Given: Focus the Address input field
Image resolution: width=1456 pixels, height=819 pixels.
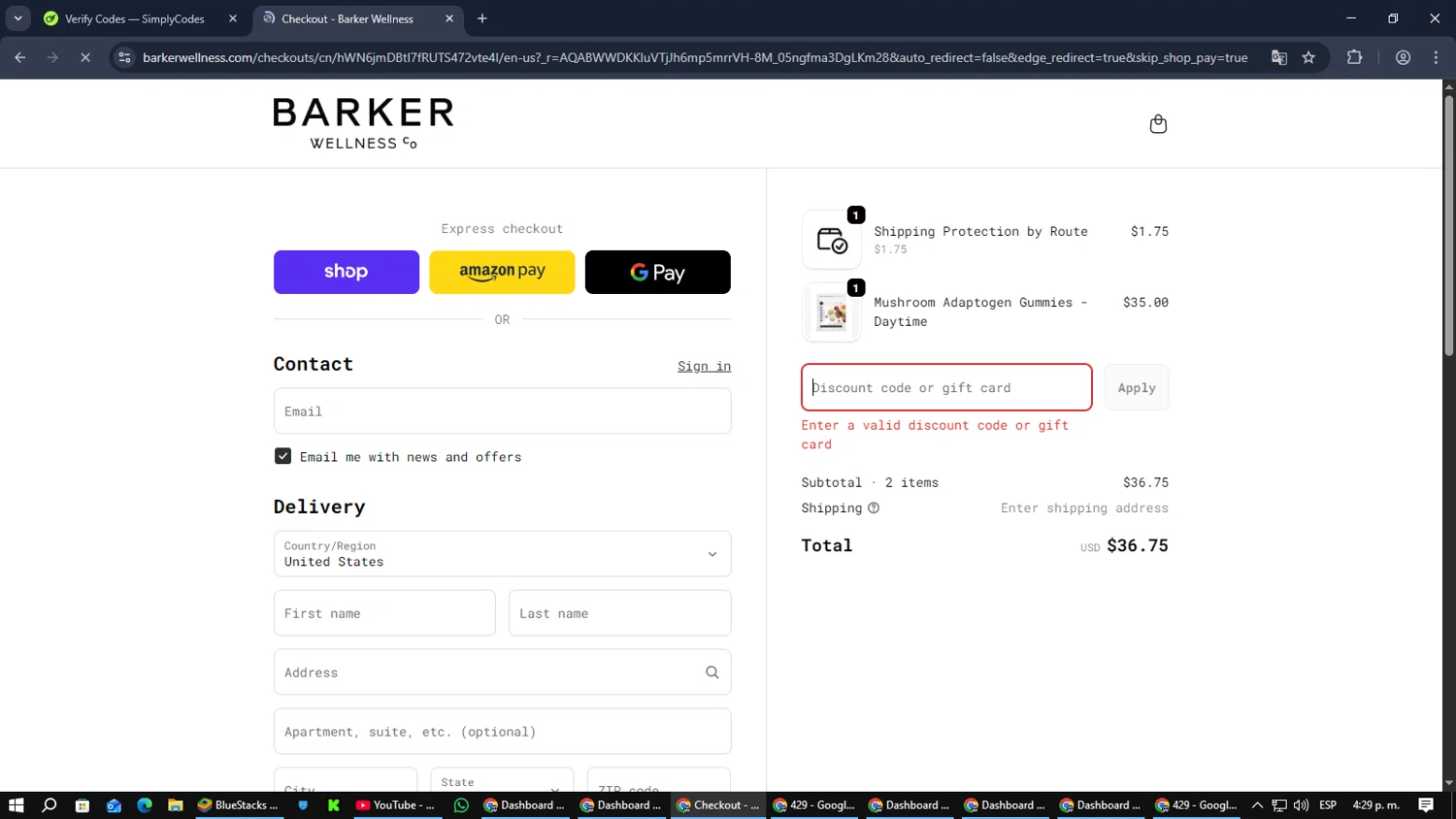Looking at the screenshot, I should click(x=502, y=672).
